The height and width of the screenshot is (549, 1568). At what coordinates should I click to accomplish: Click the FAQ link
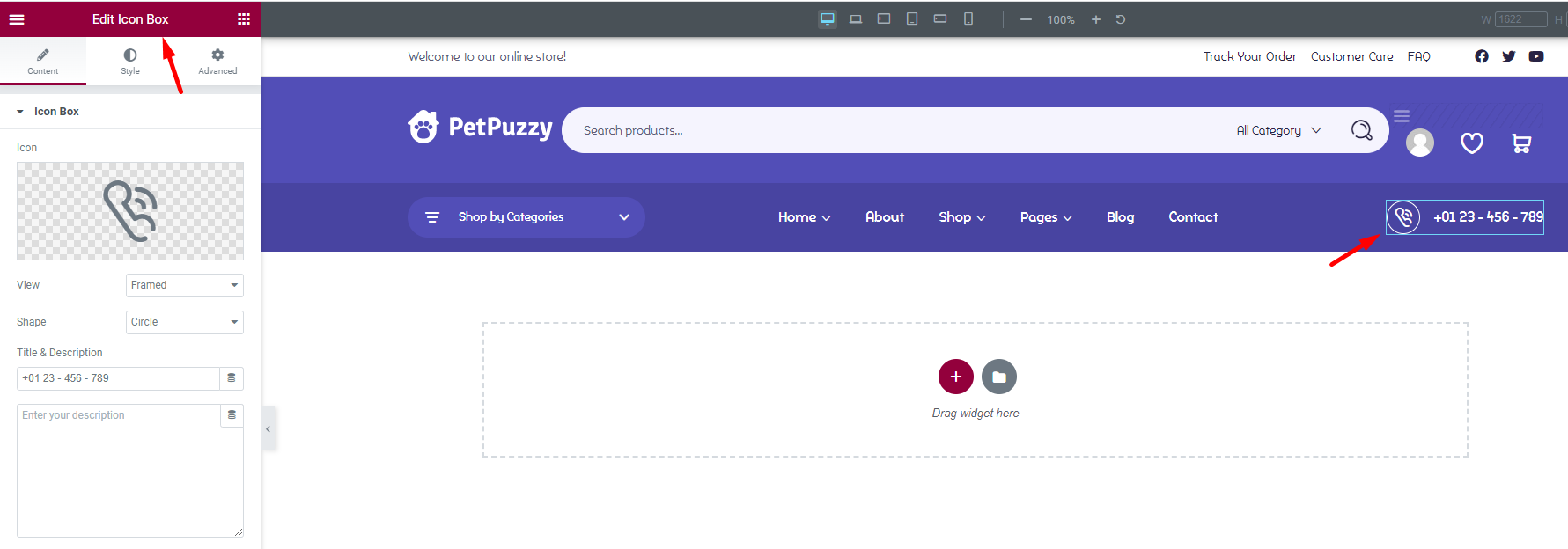1419,56
